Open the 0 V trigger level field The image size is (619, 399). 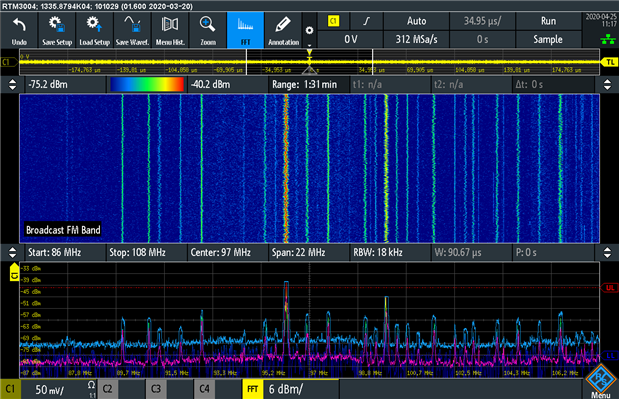pyautogui.click(x=350, y=39)
